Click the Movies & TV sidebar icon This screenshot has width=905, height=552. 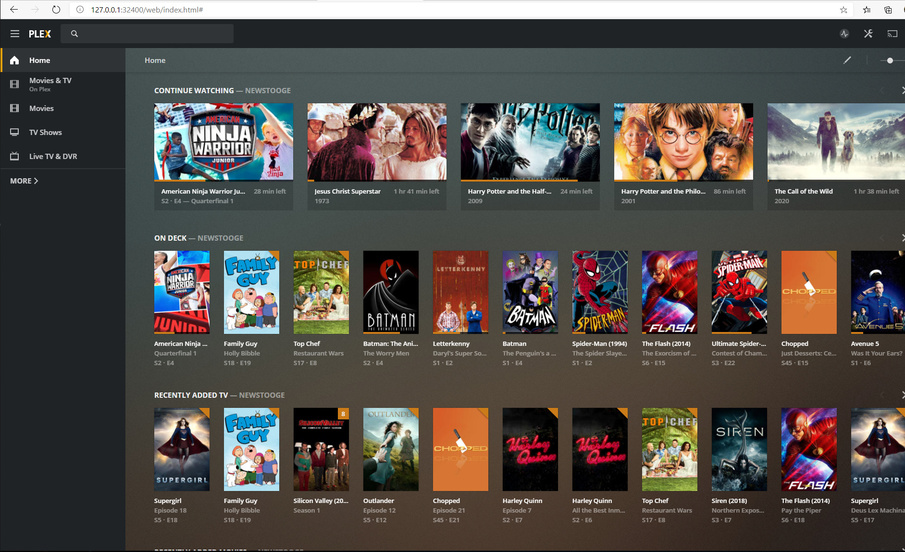click(14, 84)
